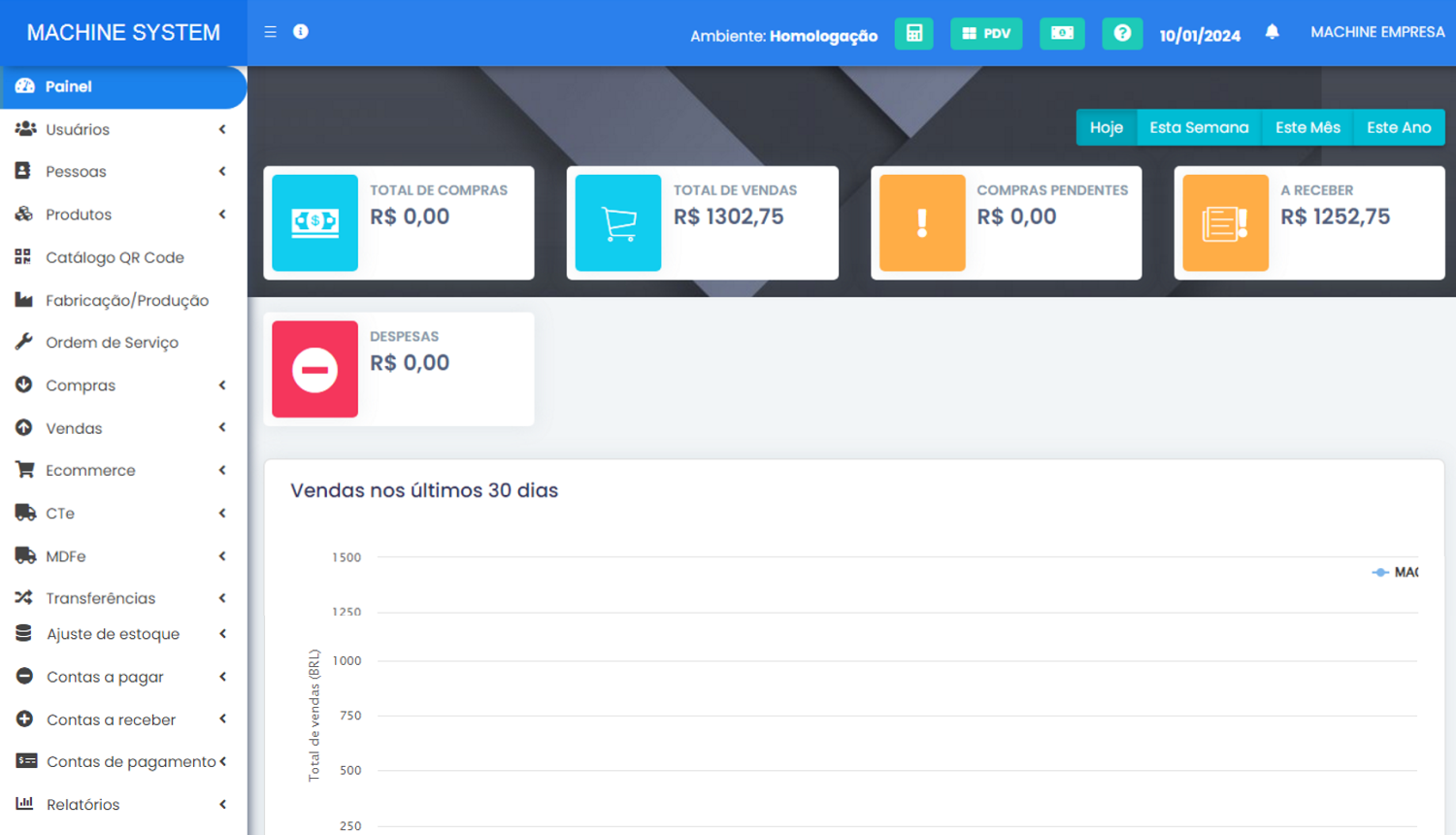Expand the Contas de pagamento arrow
1456x835 pixels.
[x=222, y=762]
